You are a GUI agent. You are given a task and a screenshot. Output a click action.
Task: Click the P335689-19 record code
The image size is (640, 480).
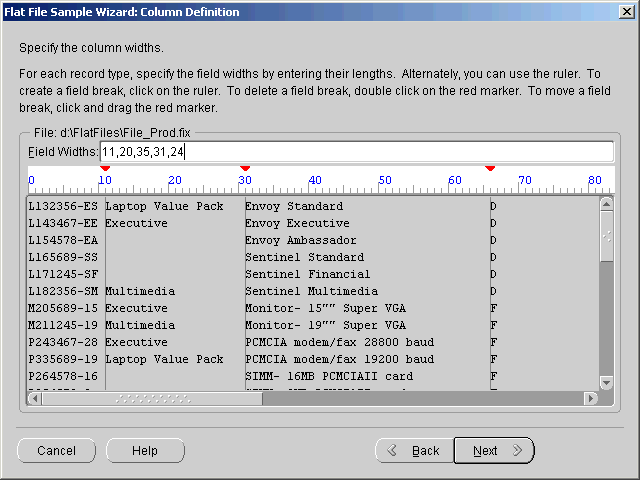(x=63, y=359)
